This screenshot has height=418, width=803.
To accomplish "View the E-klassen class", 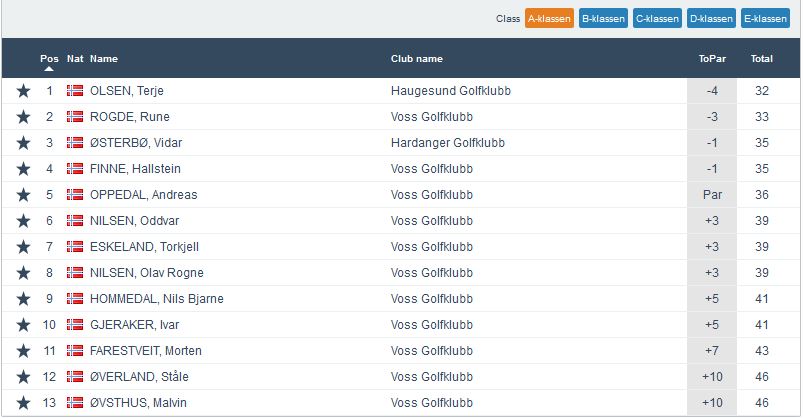I will pos(765,18).
